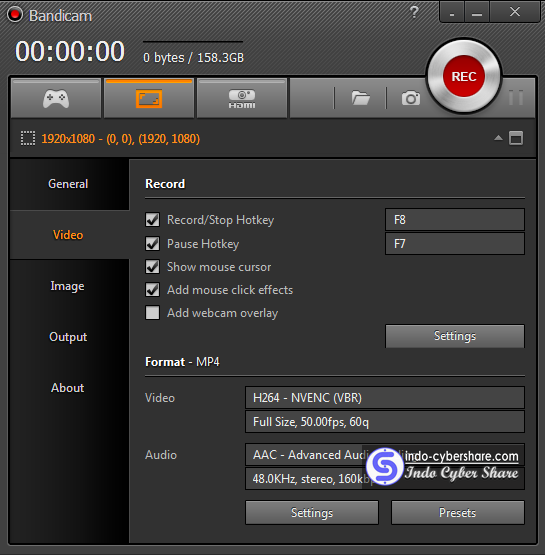Open Record section Settings button
This screenshot has width=545, height=555.
tap(455, 336)
